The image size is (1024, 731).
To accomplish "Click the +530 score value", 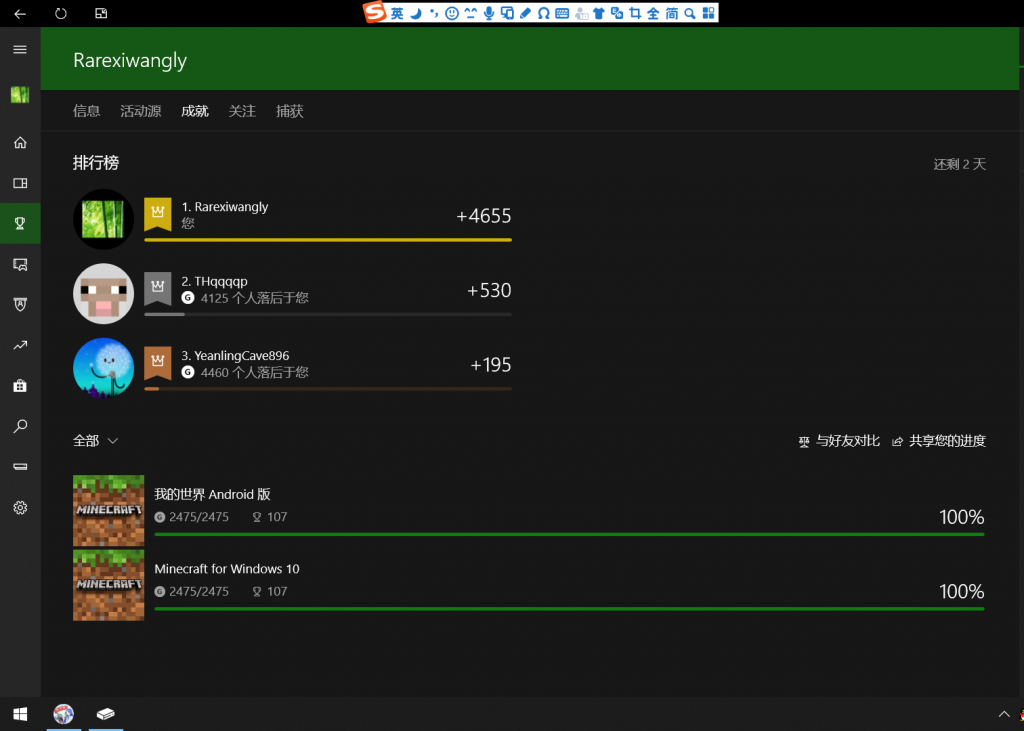I will coord(489,290).
